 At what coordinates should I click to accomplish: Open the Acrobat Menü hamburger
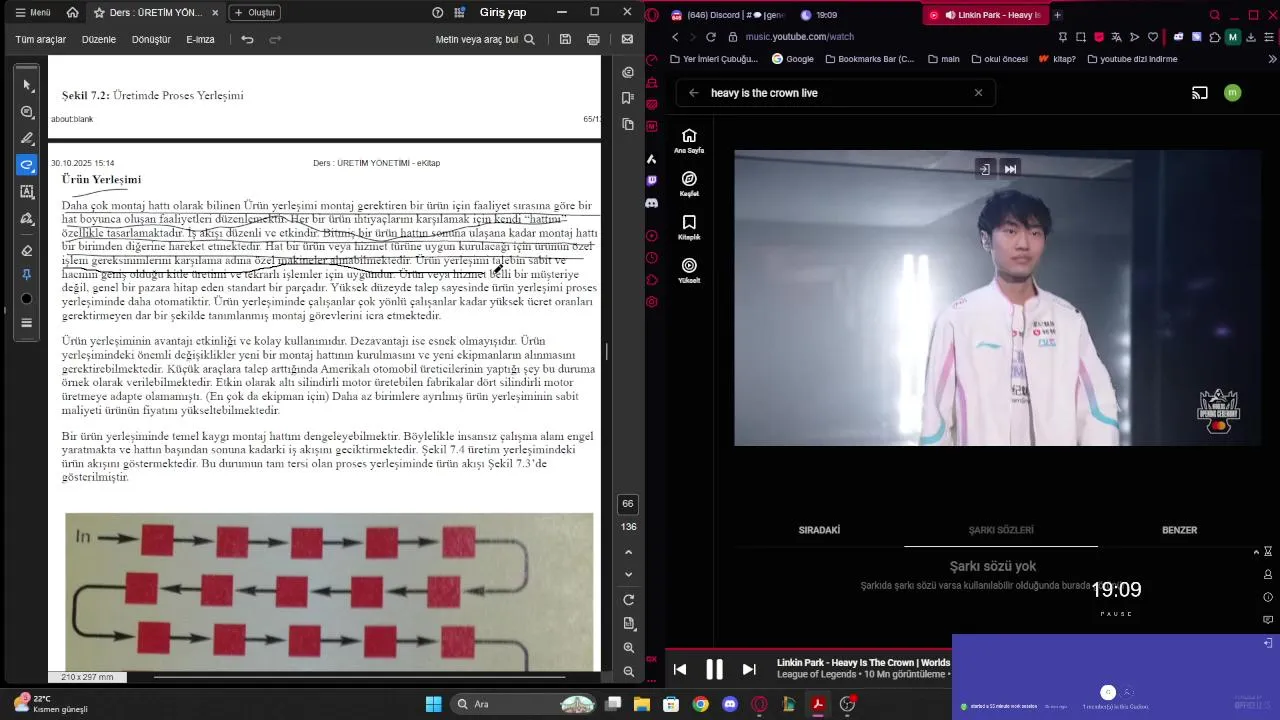point(33,13)
